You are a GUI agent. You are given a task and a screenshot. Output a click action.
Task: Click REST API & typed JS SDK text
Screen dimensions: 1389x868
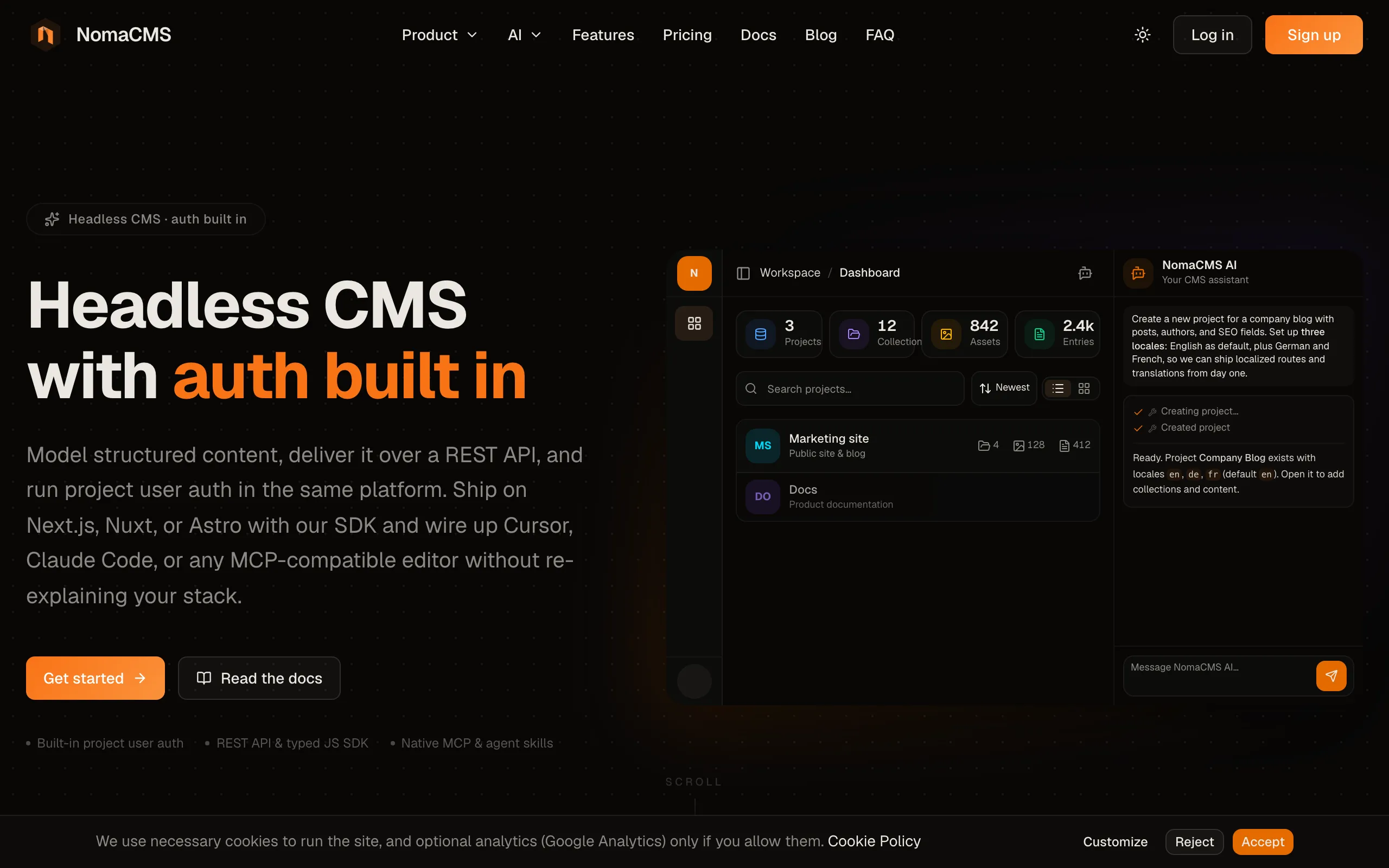point(292,743)
